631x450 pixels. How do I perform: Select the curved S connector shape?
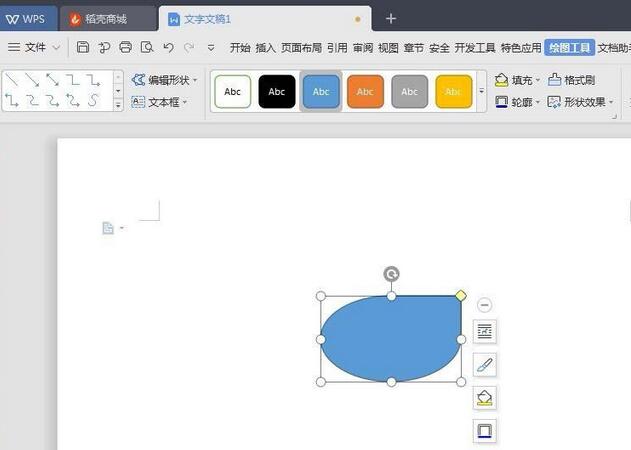pyautogui.click(x=93, y=100)
